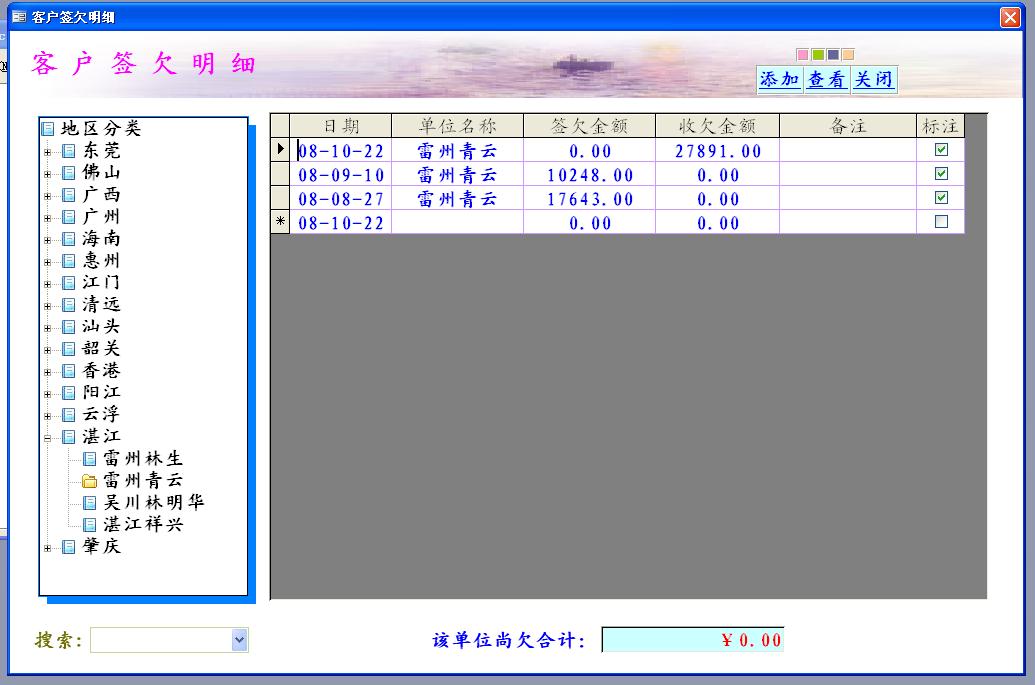The image size is (1035, 685).
Task: Click the icon beside 清远
Action: point(69,305)
